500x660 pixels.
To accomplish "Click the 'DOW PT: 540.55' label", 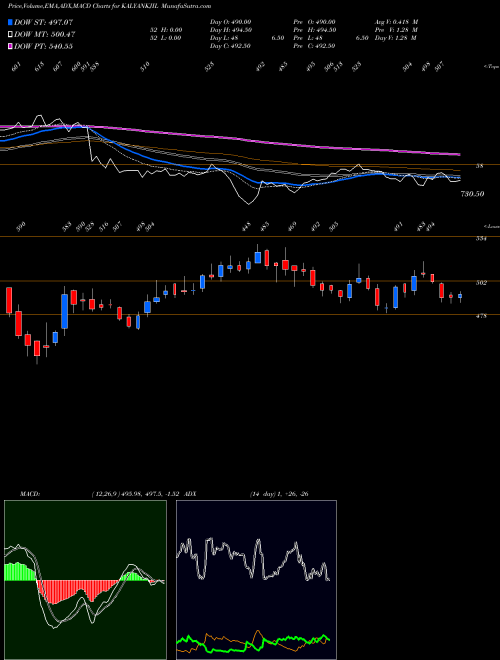I will click(43, 46).
